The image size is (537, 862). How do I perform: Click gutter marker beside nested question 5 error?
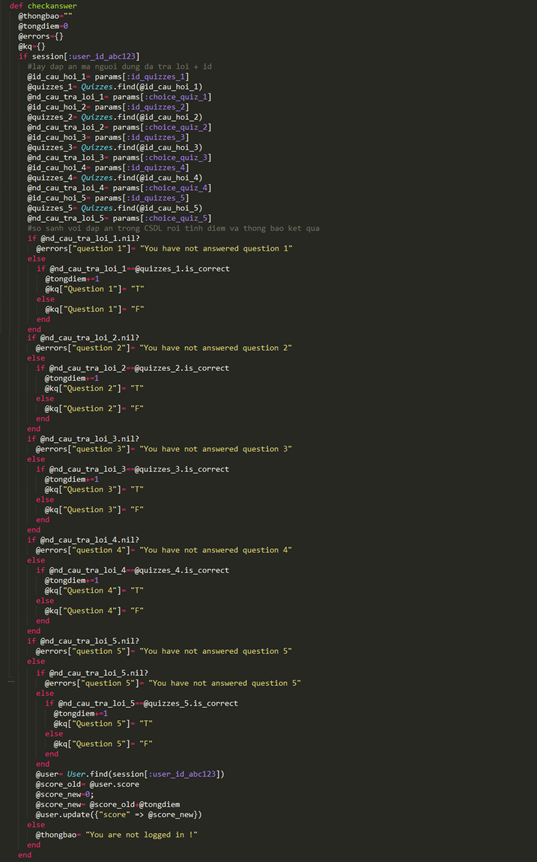(11, 682)
